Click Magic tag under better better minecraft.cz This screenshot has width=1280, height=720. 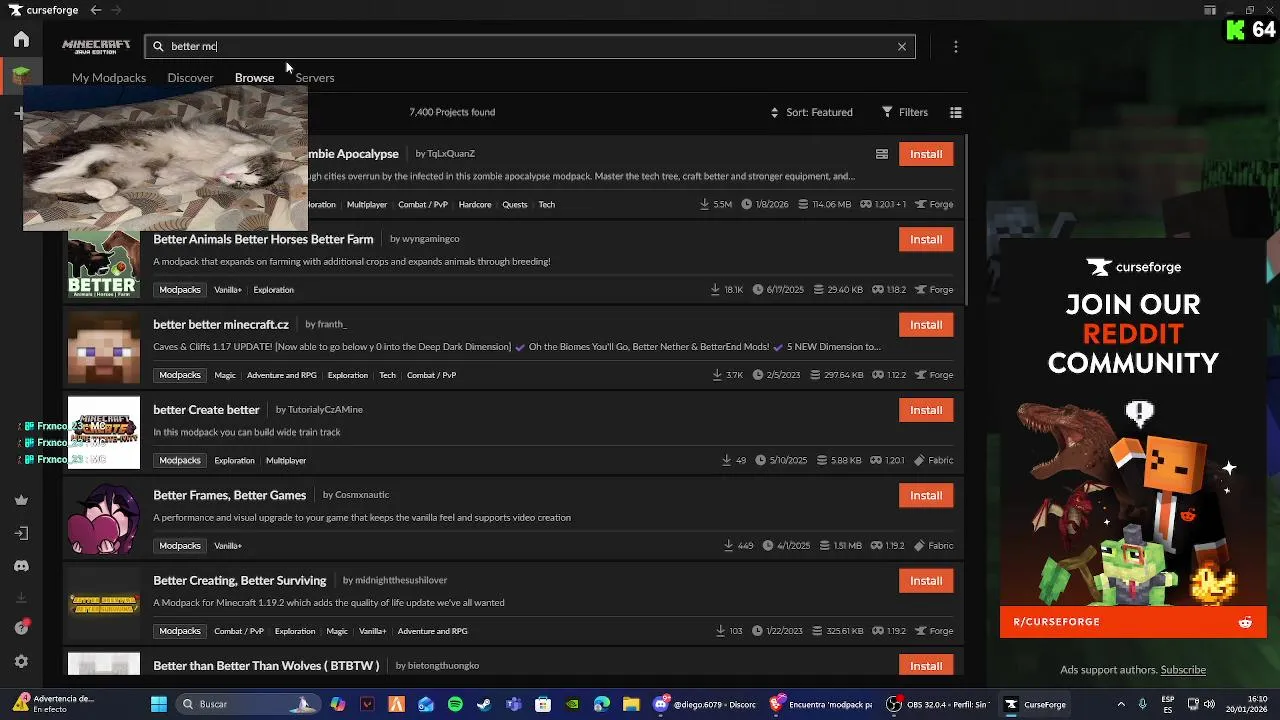[x=225, y=375]
